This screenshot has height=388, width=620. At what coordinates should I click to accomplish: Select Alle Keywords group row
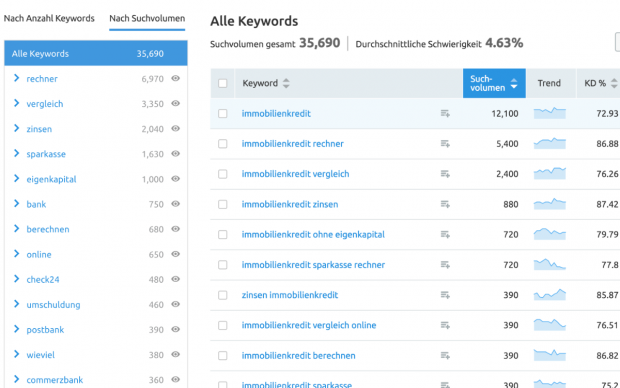96,53
